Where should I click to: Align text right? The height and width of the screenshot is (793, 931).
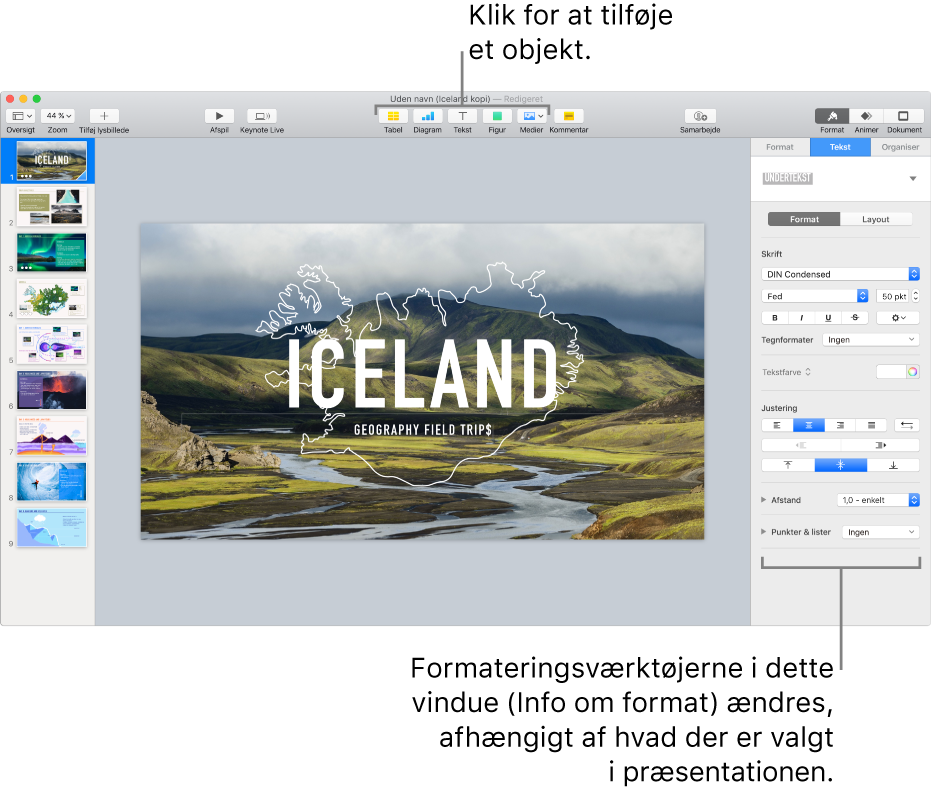[840, 425]
